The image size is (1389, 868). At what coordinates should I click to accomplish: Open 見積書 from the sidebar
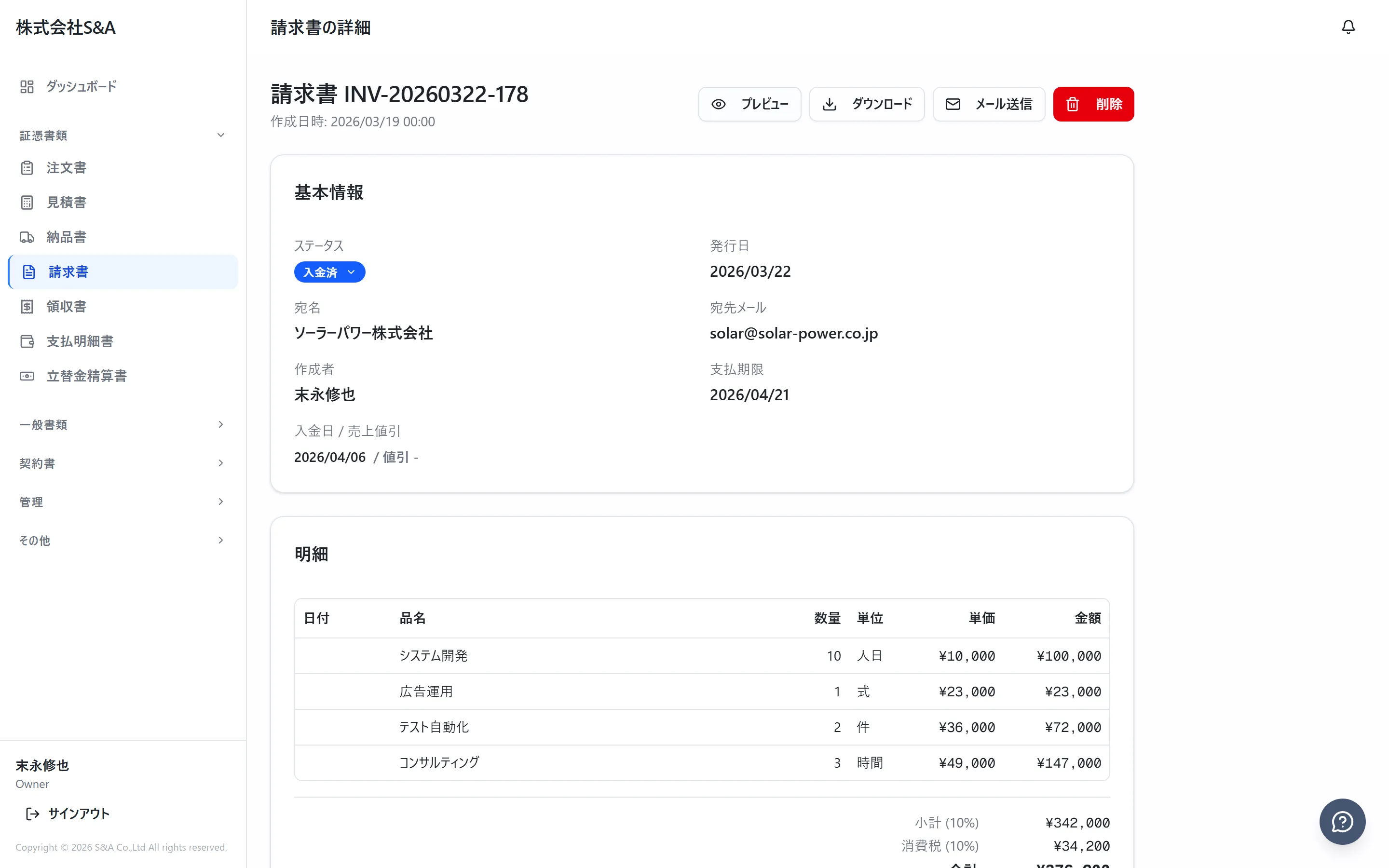(x=66, y=202)
